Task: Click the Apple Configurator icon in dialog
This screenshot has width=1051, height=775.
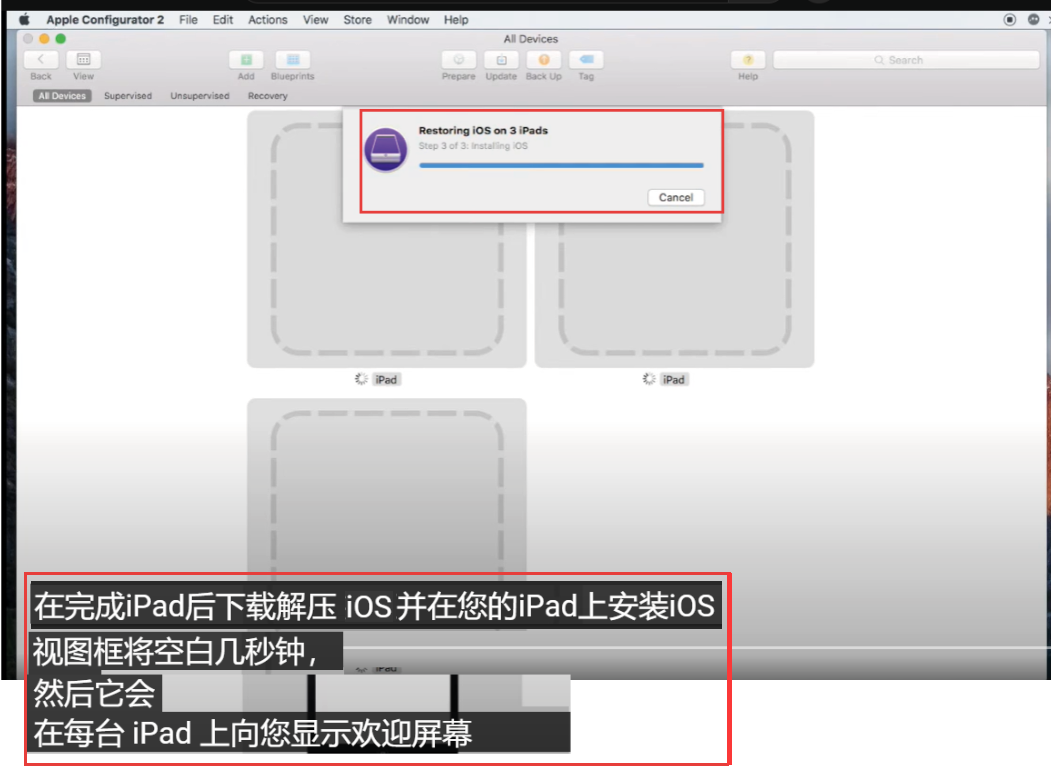Action: (385, 149)
